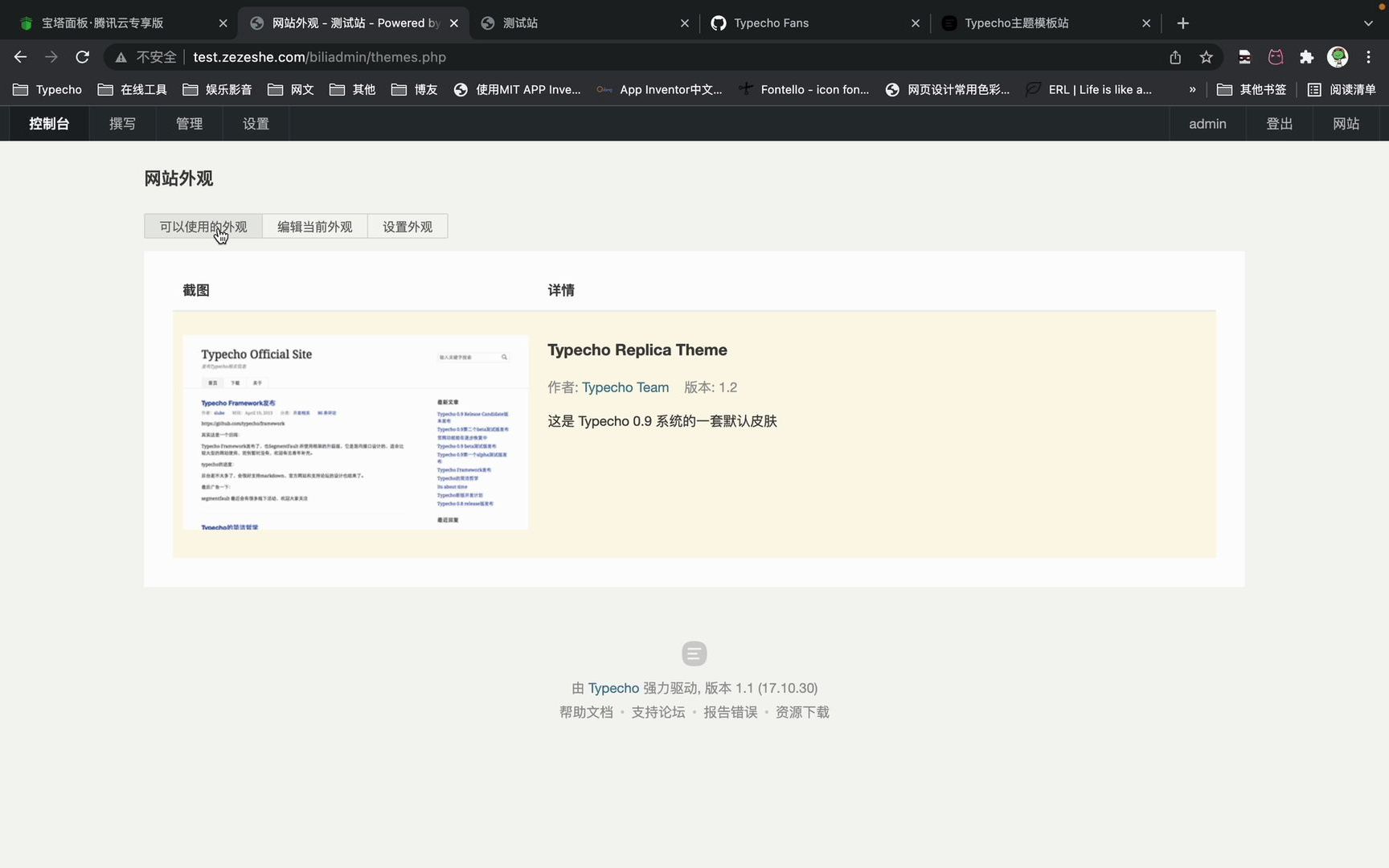1389x868 pixels.
Task: Open the 其他 bookmark folder
Action: pyautogui.click(x=352, y=90)
